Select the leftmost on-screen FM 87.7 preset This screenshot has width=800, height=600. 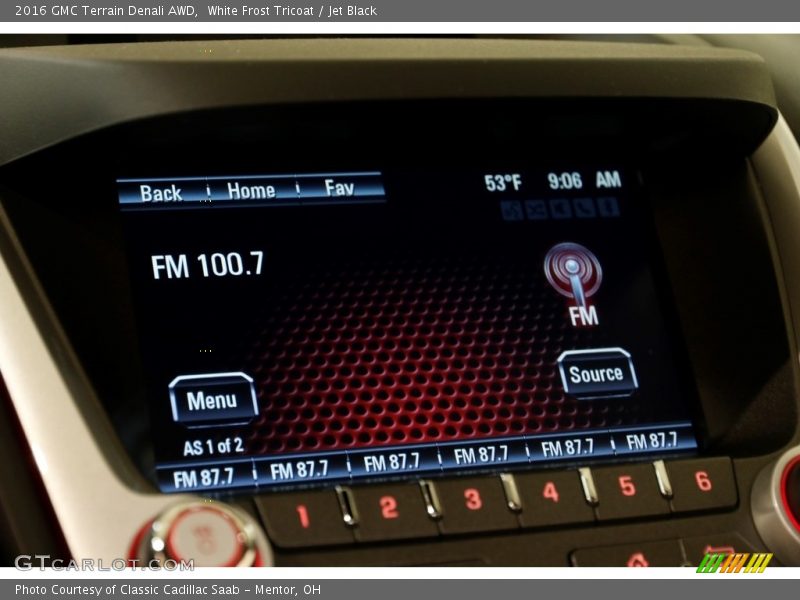(203, 476)
